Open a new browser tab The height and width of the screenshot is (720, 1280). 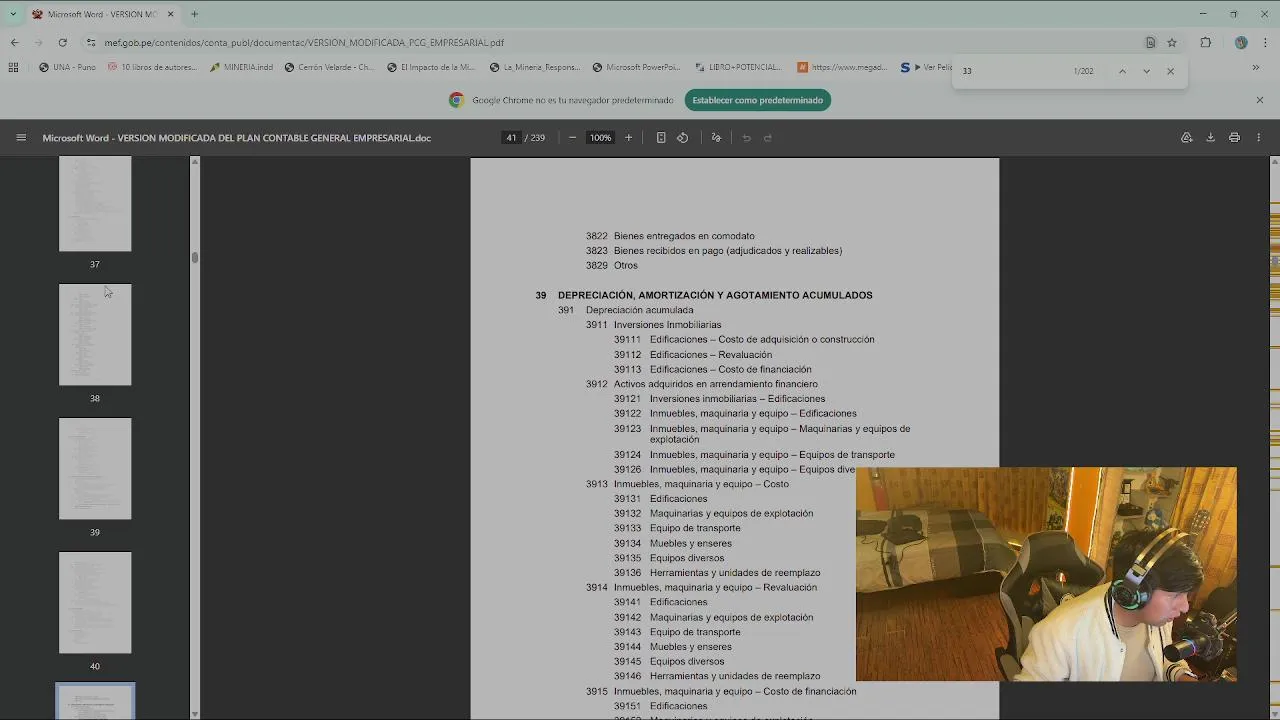pyautogui.click(x=194, y=14)
